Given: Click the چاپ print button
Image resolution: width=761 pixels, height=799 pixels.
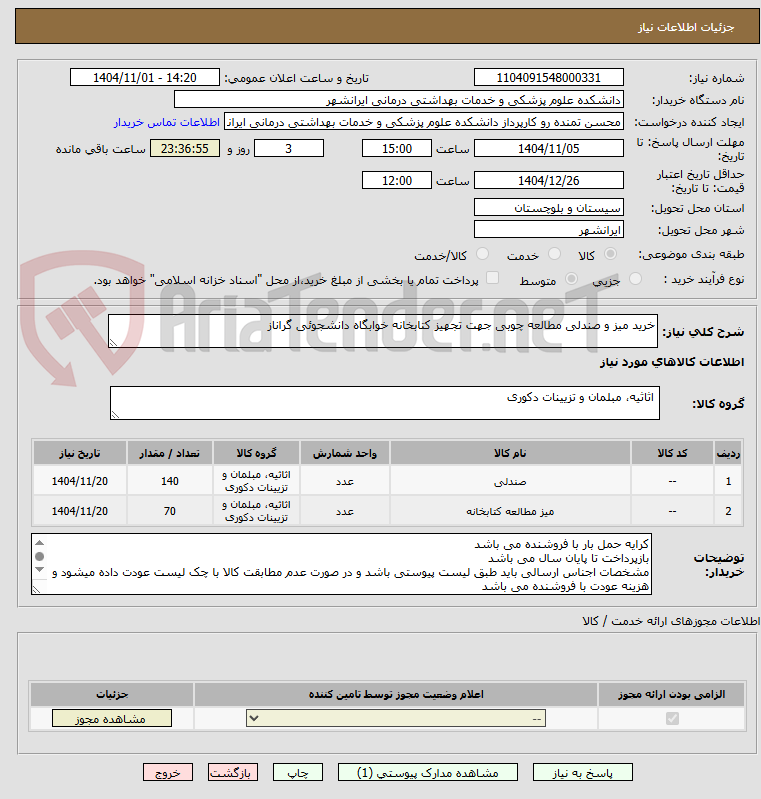Looking at the screenshot, I should (x=298, y=773).
